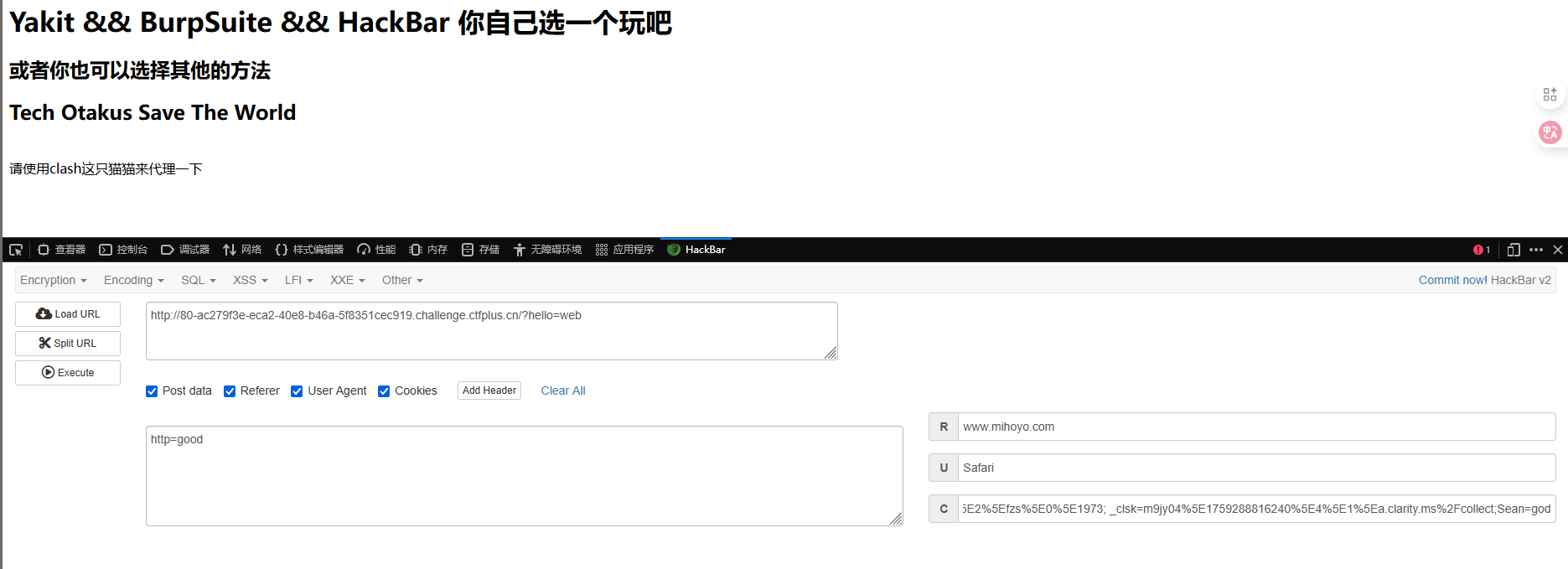Open the SQL dropdown menu
The image size is (1568, 569).
[x=198, y=280]
